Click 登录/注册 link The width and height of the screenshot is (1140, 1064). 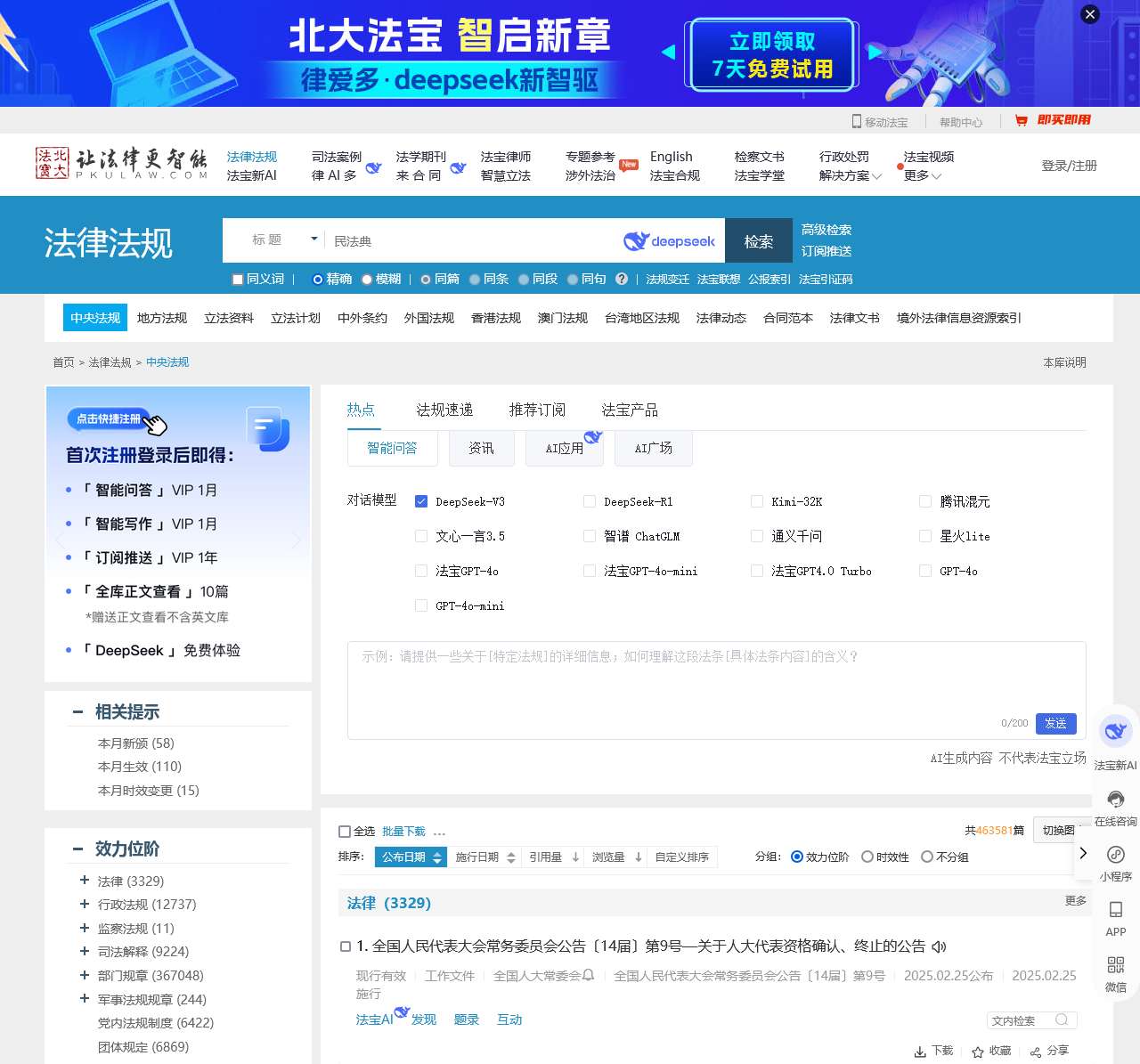point(1070,166)
